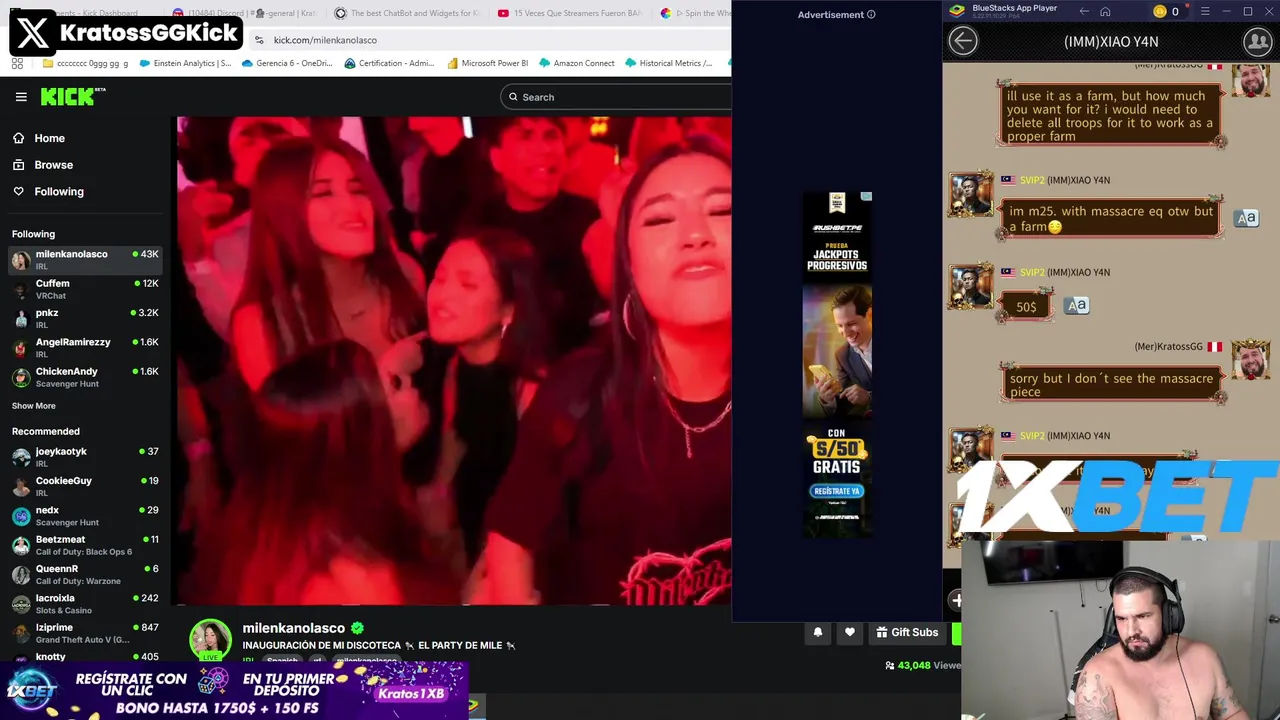Translate the 'im m25. with massacre' message
This screenshot has width=1280, height=720.
tap(1246, 218)
